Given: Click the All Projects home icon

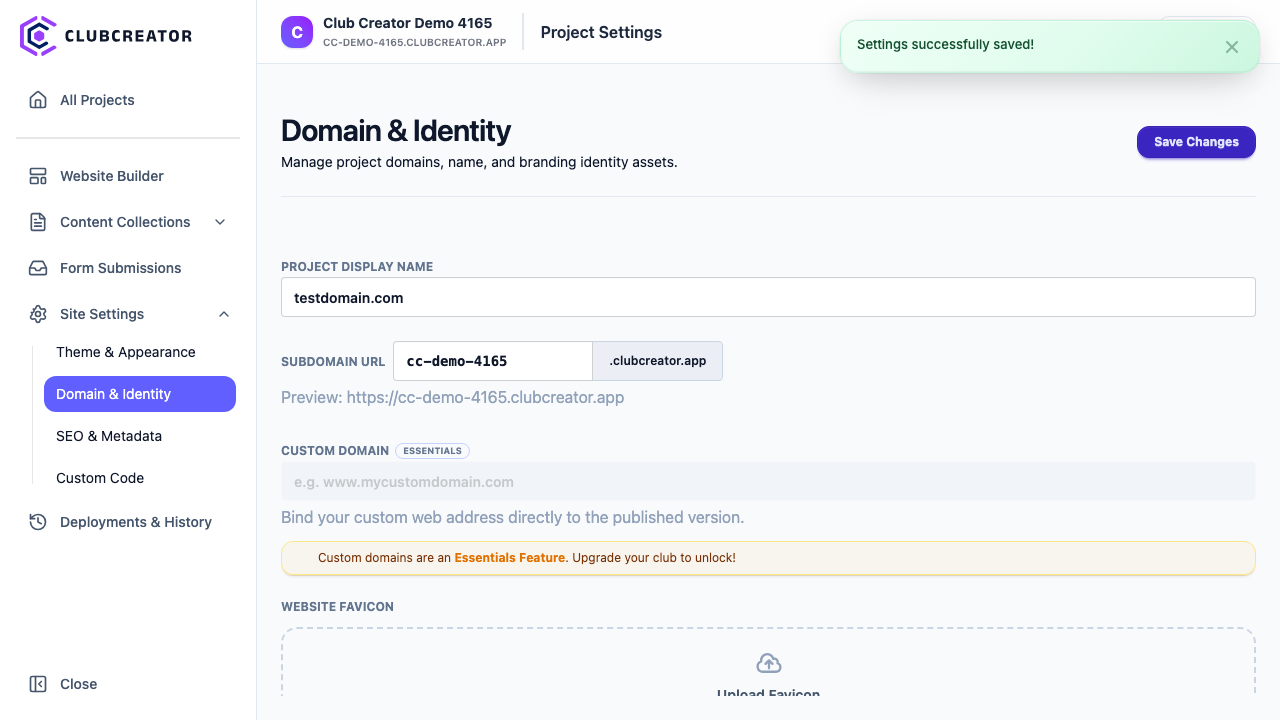Looking at the screenshot, I should tap(38, 100).
